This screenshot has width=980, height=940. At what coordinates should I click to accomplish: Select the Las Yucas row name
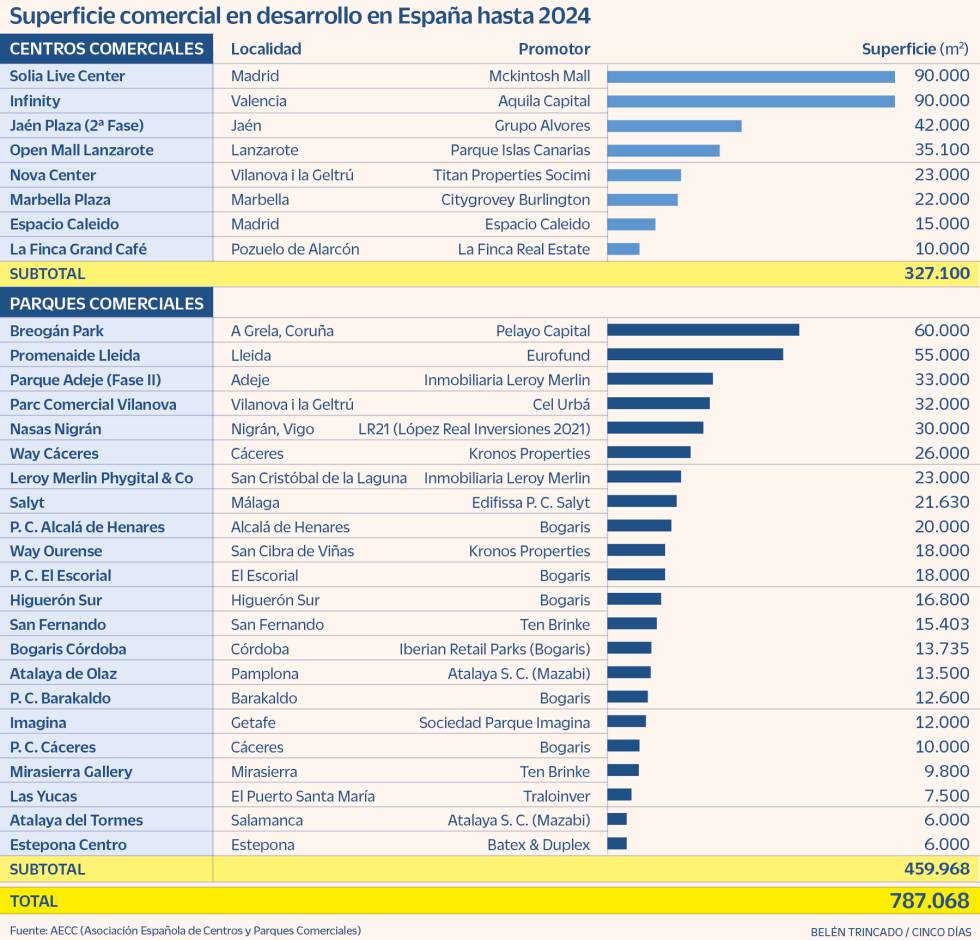coord(43,796)
